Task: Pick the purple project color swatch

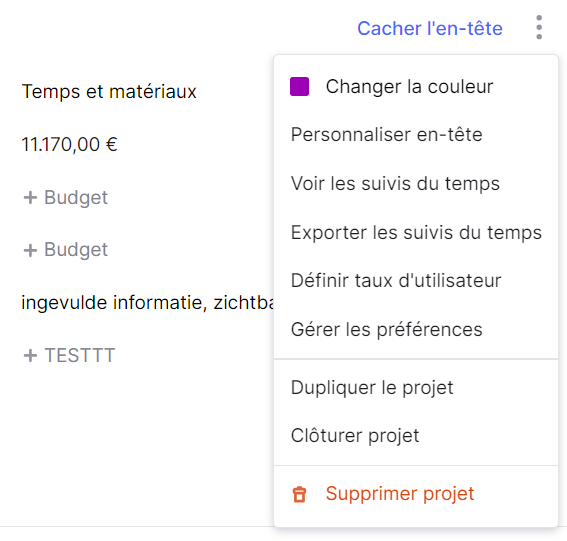Action: 299,86
